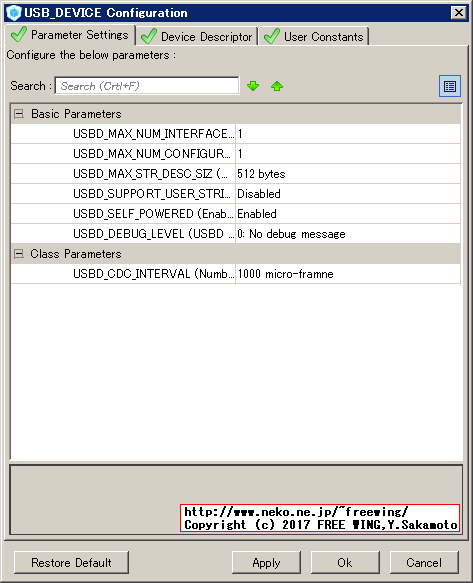473x583 pixels.
Task: Click the Apply button
Action: (266, 563)
